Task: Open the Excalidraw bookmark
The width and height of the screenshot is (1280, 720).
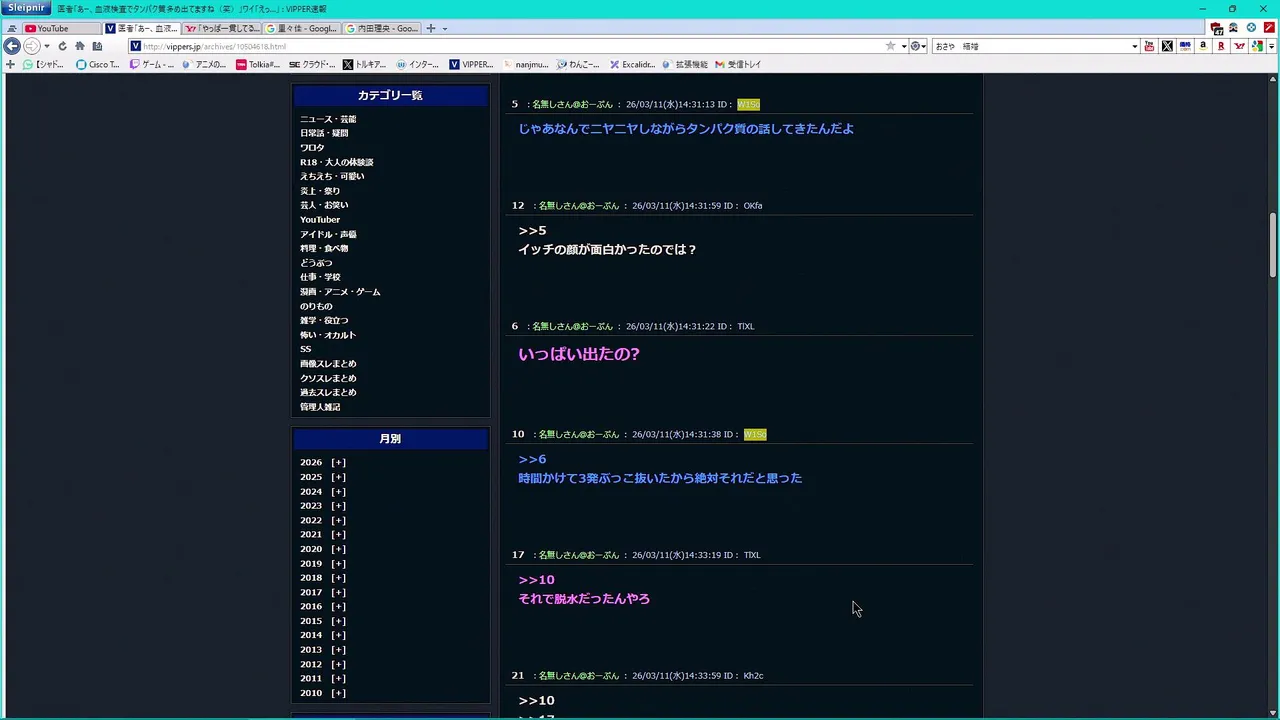Action: (632, 64)
